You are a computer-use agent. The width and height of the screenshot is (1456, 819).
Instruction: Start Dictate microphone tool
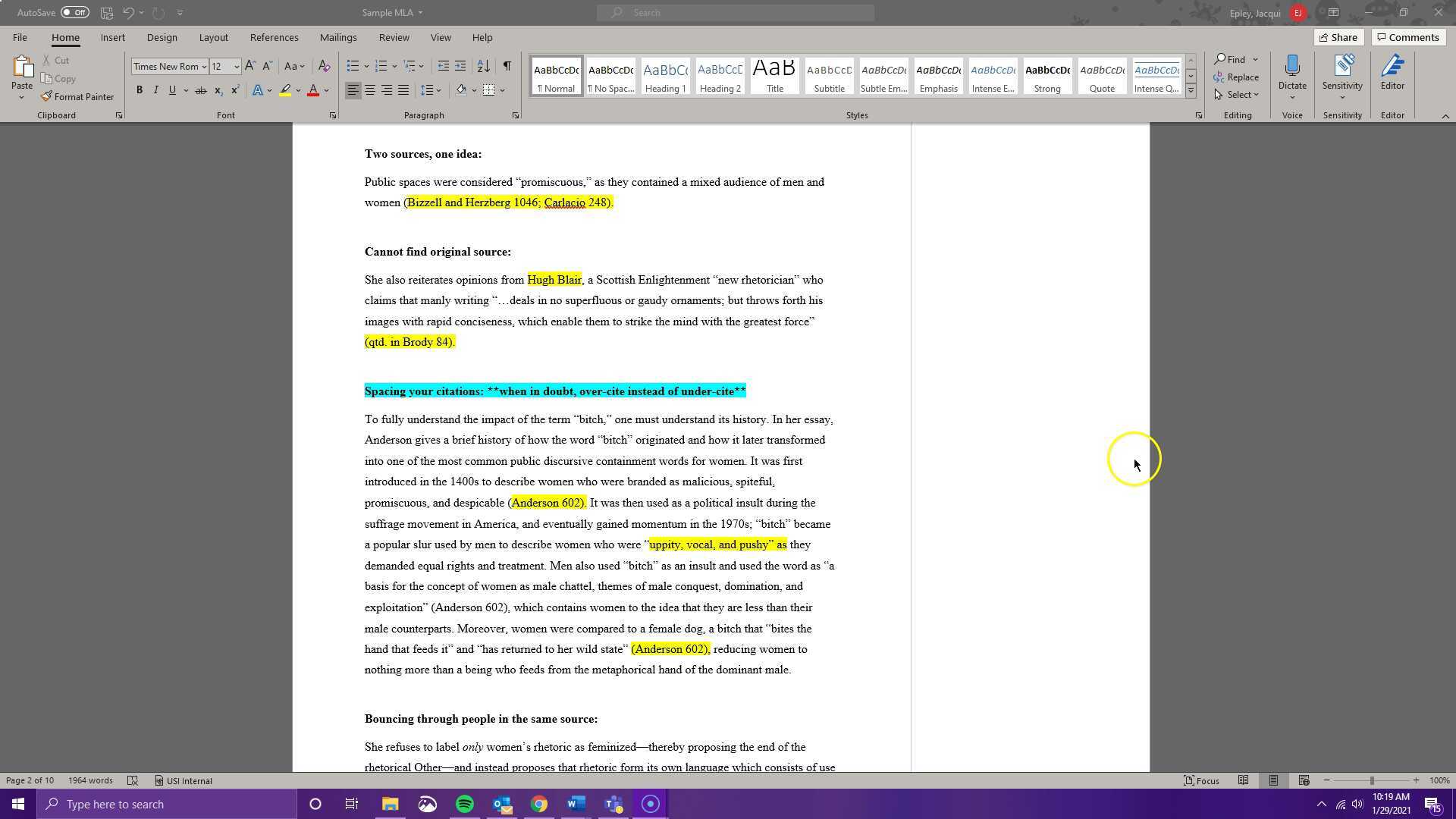click(x=1291, y=68)
